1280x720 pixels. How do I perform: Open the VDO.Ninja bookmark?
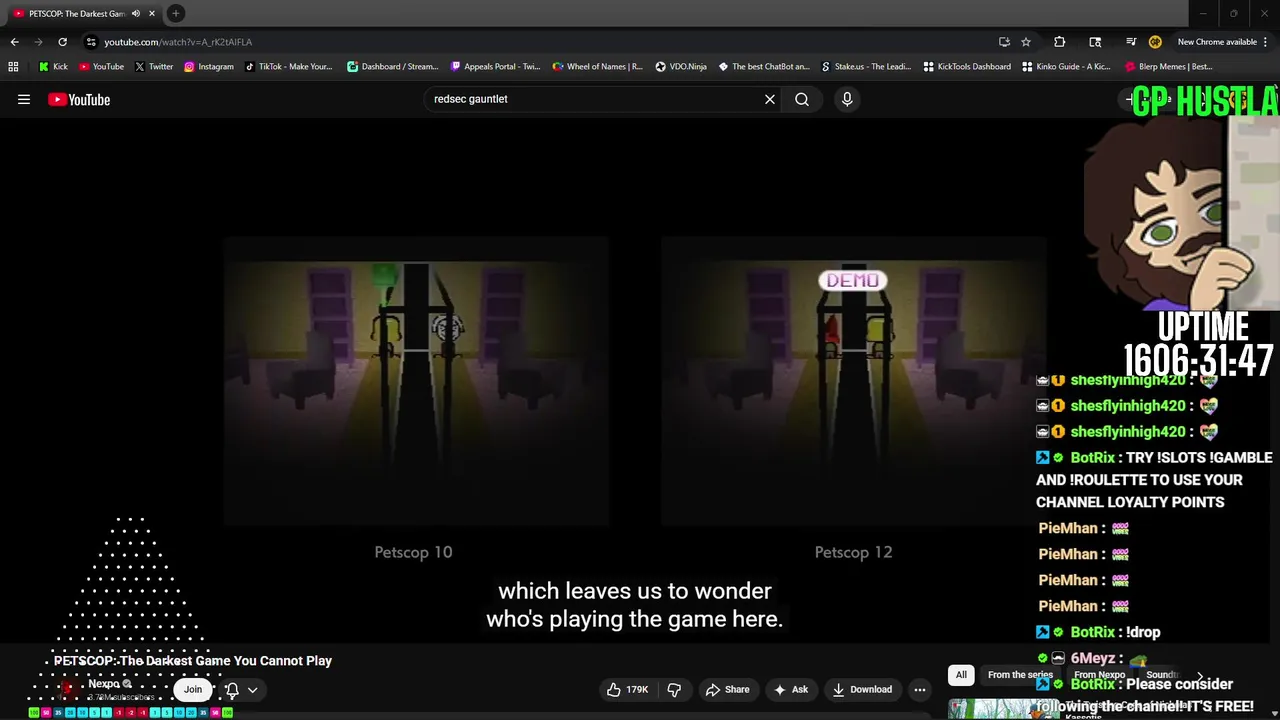pyautogui.click(x=681, y=67)
